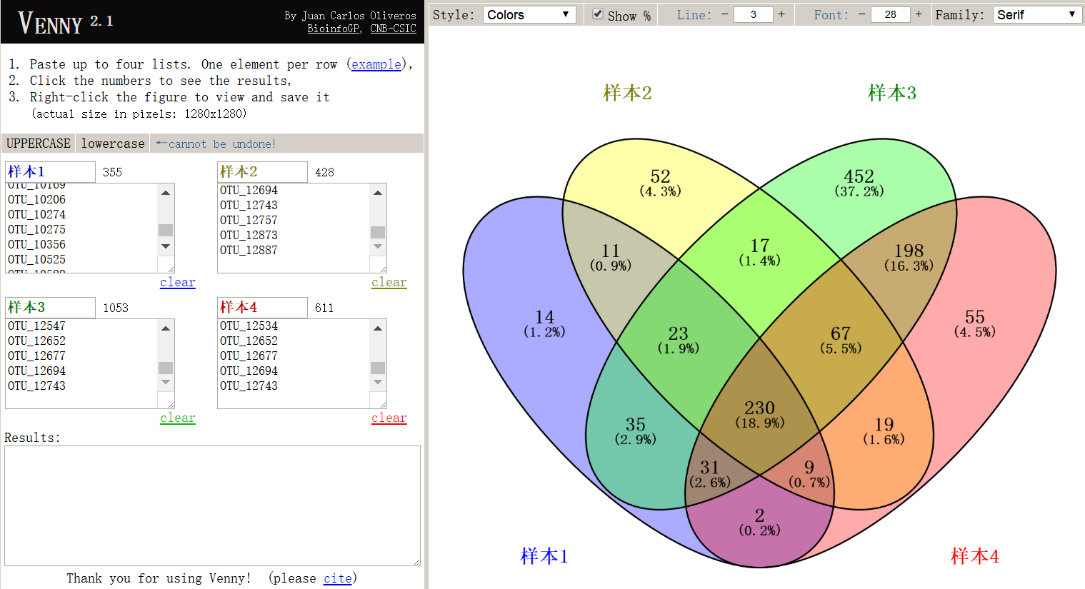Click scroll-down arrow of 样本4 list
Screen dimensions: 1085x589
(378, 382)
